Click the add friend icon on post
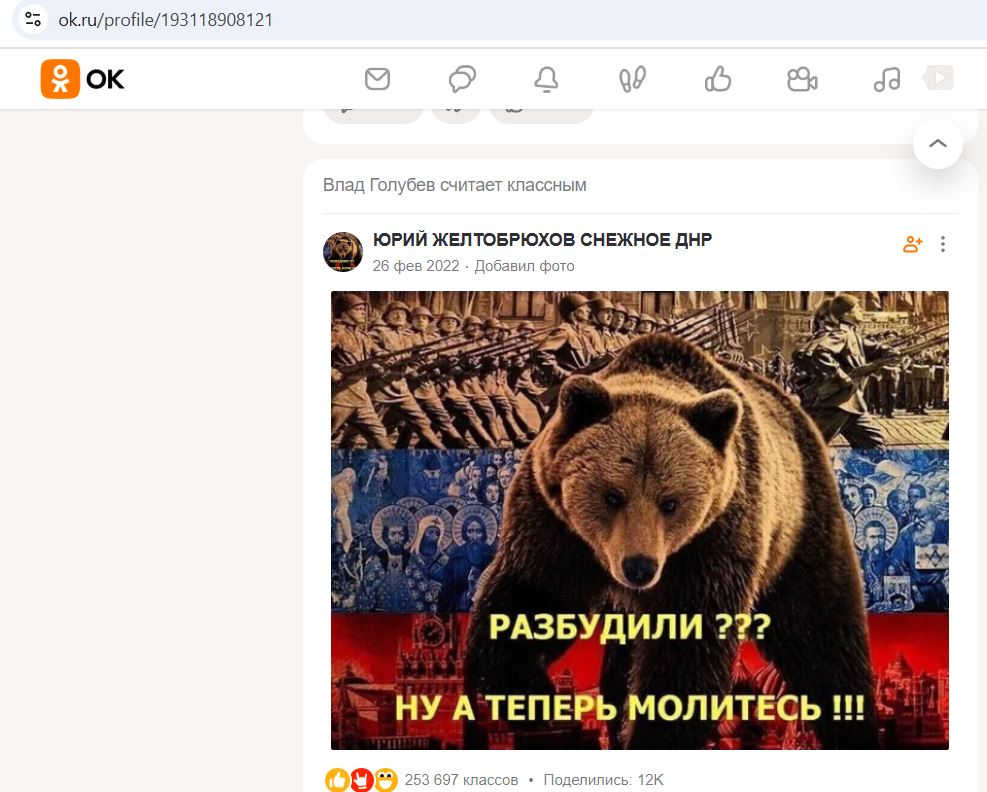 (x=913, y=244)
